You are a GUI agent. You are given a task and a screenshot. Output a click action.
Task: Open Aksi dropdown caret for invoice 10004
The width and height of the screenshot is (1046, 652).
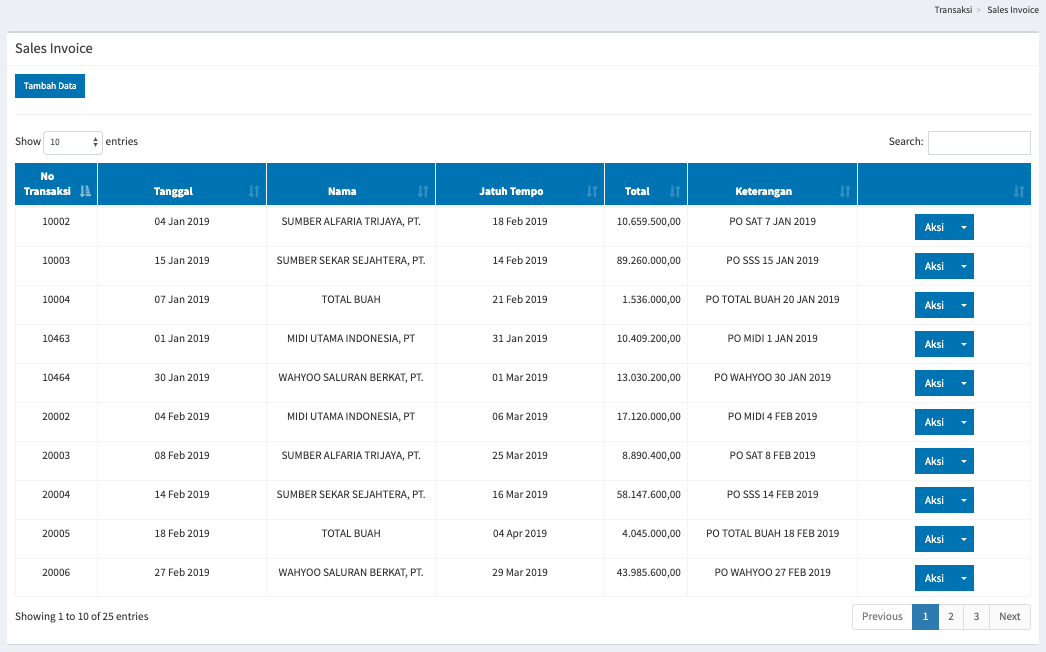point(963,305)
